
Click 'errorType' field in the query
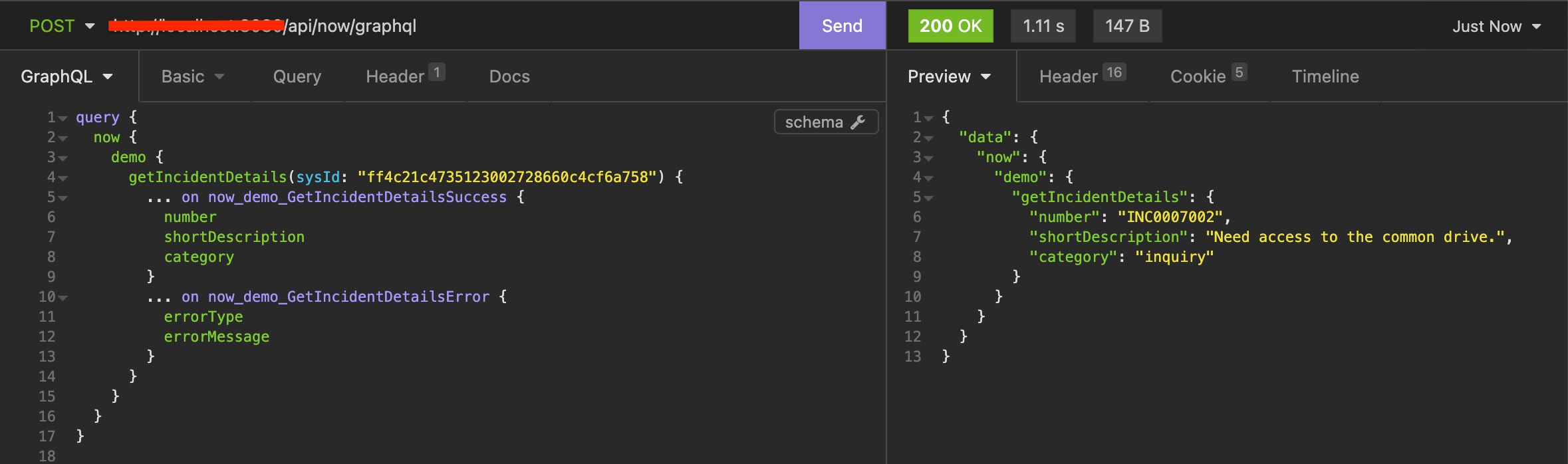pos(203,316)
